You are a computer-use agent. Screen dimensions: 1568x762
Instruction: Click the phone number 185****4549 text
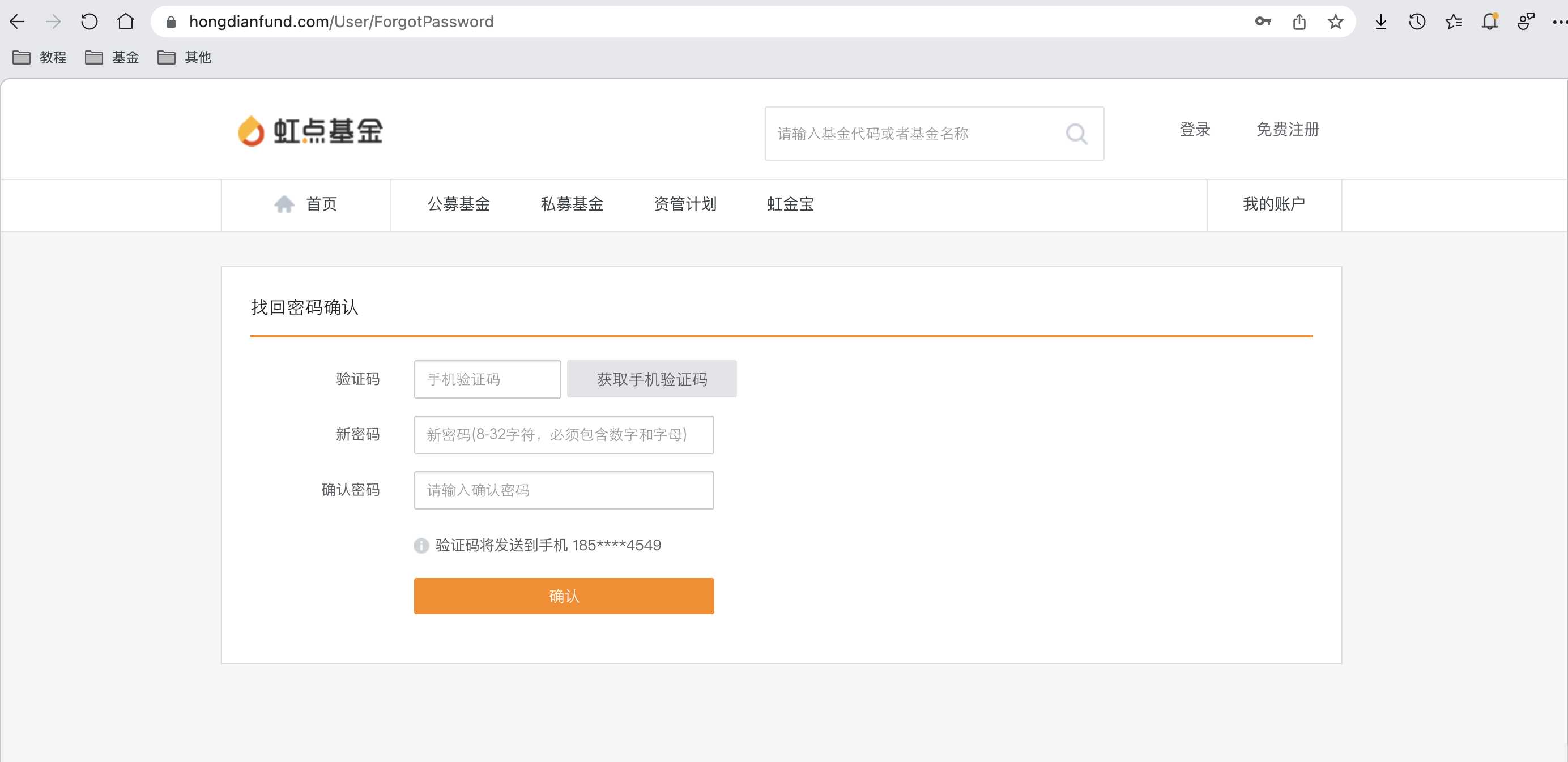[x=617, y=546]
